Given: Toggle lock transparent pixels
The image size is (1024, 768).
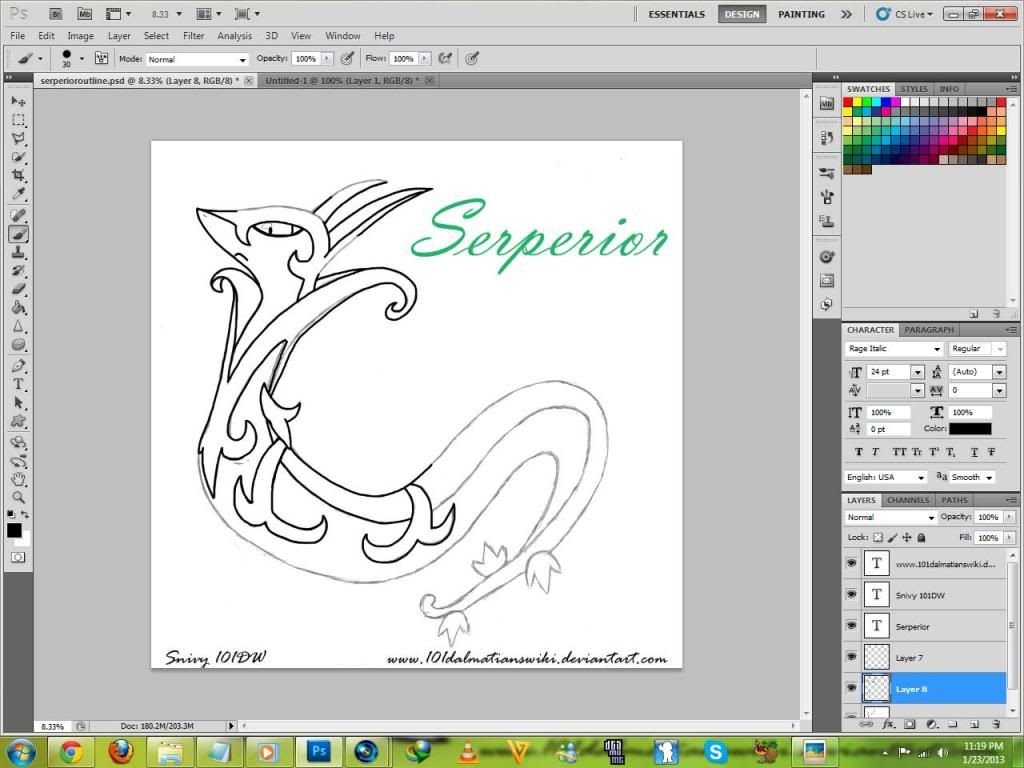Looking at the screenshot, I should click(x=878, y=537).
